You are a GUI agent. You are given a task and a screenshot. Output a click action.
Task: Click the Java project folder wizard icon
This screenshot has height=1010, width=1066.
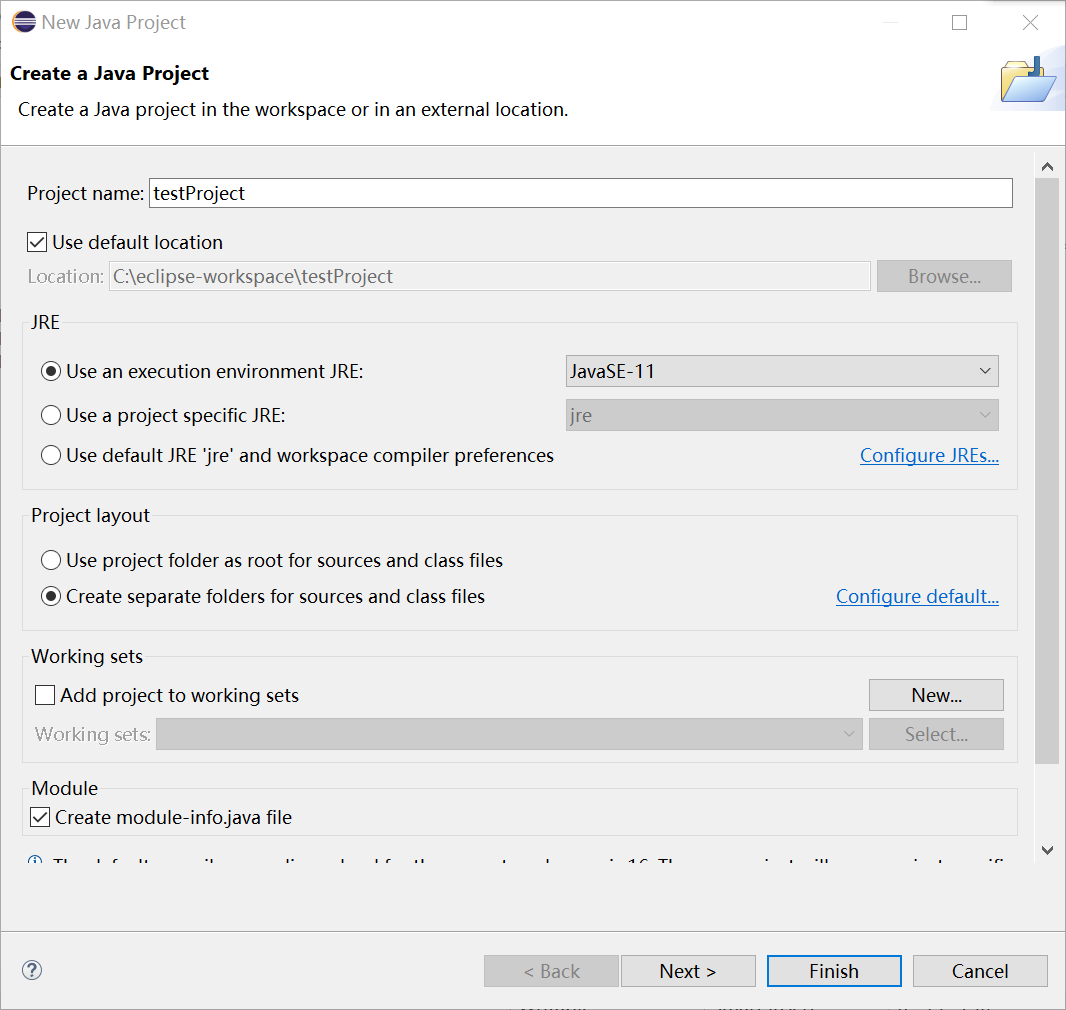click(x=1028, y=80)
